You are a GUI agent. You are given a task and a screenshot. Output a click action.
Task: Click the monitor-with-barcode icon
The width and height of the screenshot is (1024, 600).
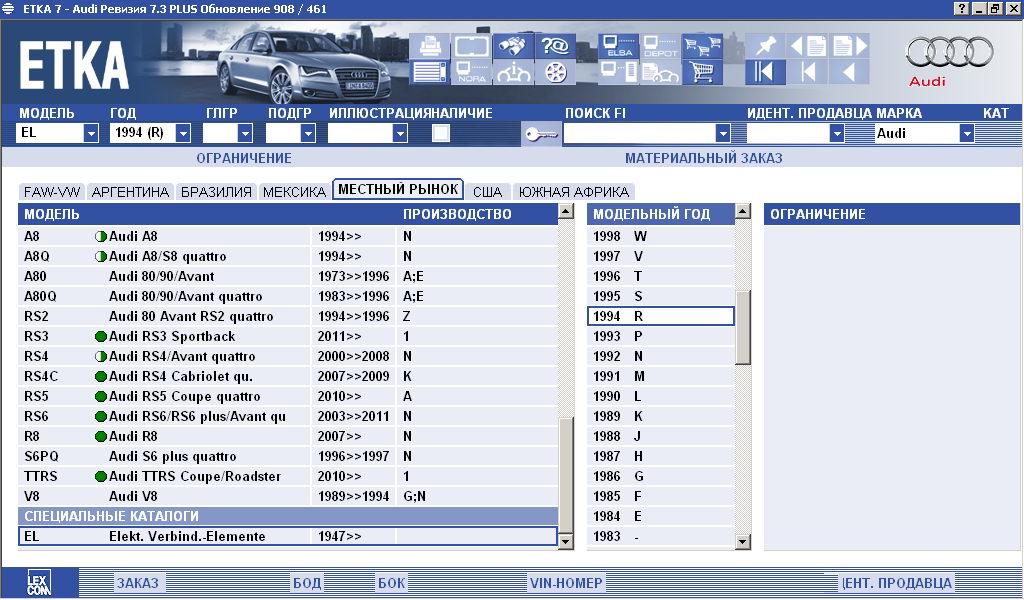tap(618, 72)
